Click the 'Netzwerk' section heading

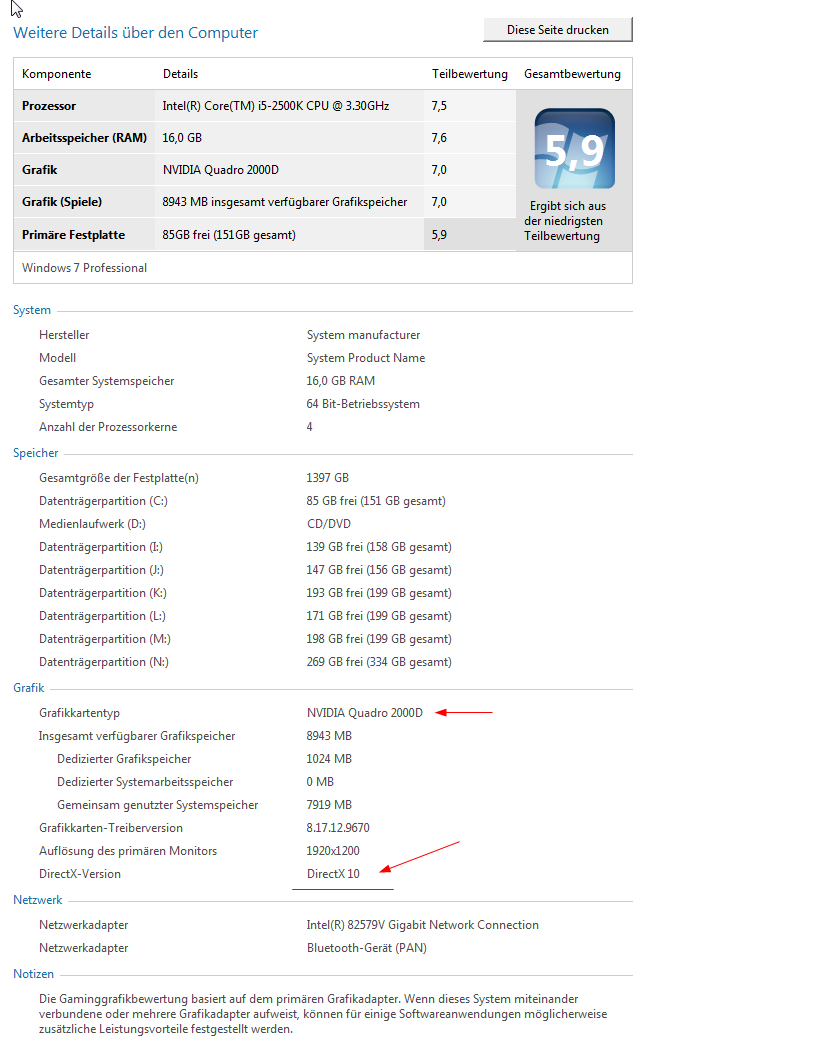click(x=37, y=900)
